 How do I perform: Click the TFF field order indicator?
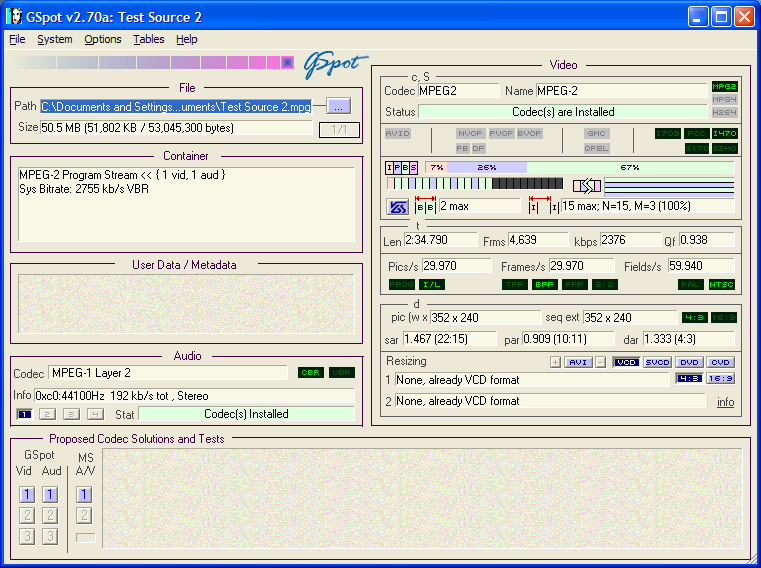tap(515, 284)
